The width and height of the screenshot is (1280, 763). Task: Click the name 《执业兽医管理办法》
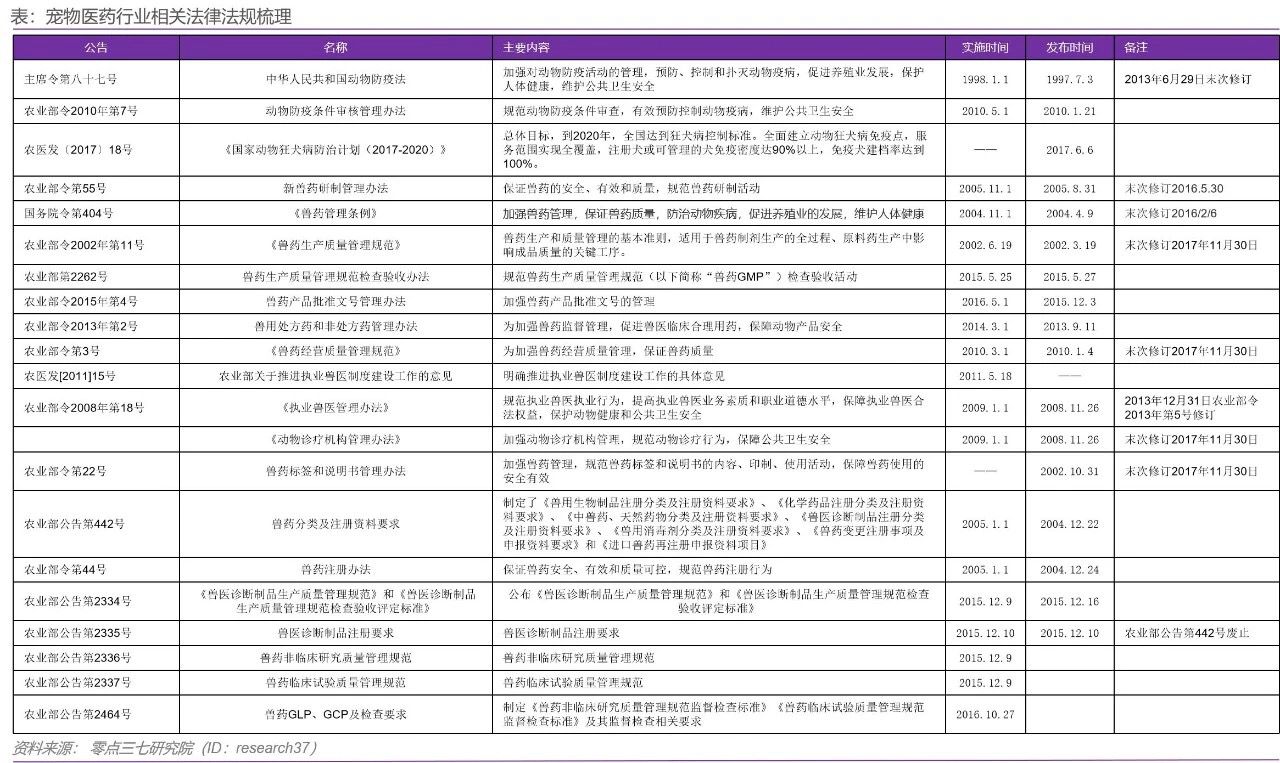[336, 408]
